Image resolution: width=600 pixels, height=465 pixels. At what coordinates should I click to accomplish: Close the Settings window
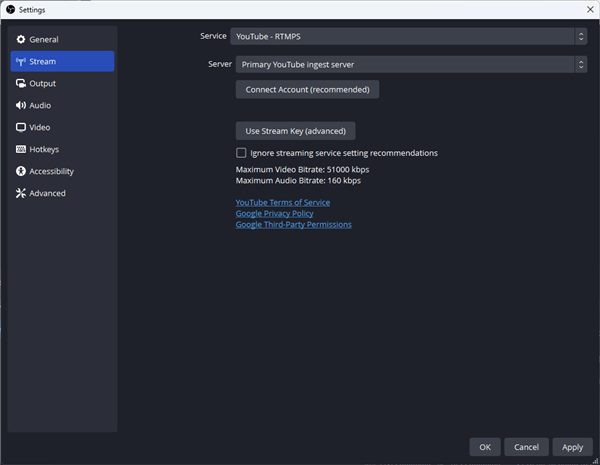tap(585, 9)
